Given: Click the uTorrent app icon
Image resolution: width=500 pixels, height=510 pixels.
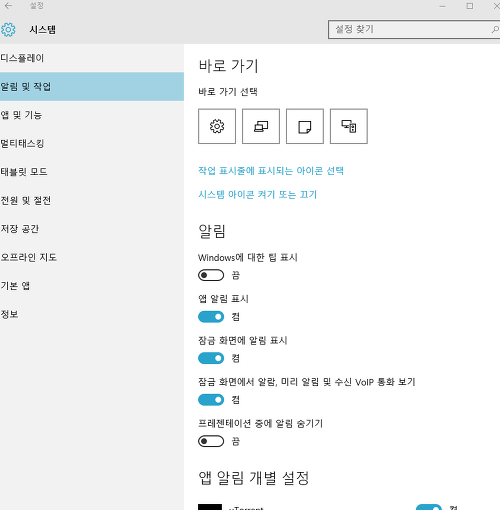Looking at the screenshot, I should (x=210, y=507).
